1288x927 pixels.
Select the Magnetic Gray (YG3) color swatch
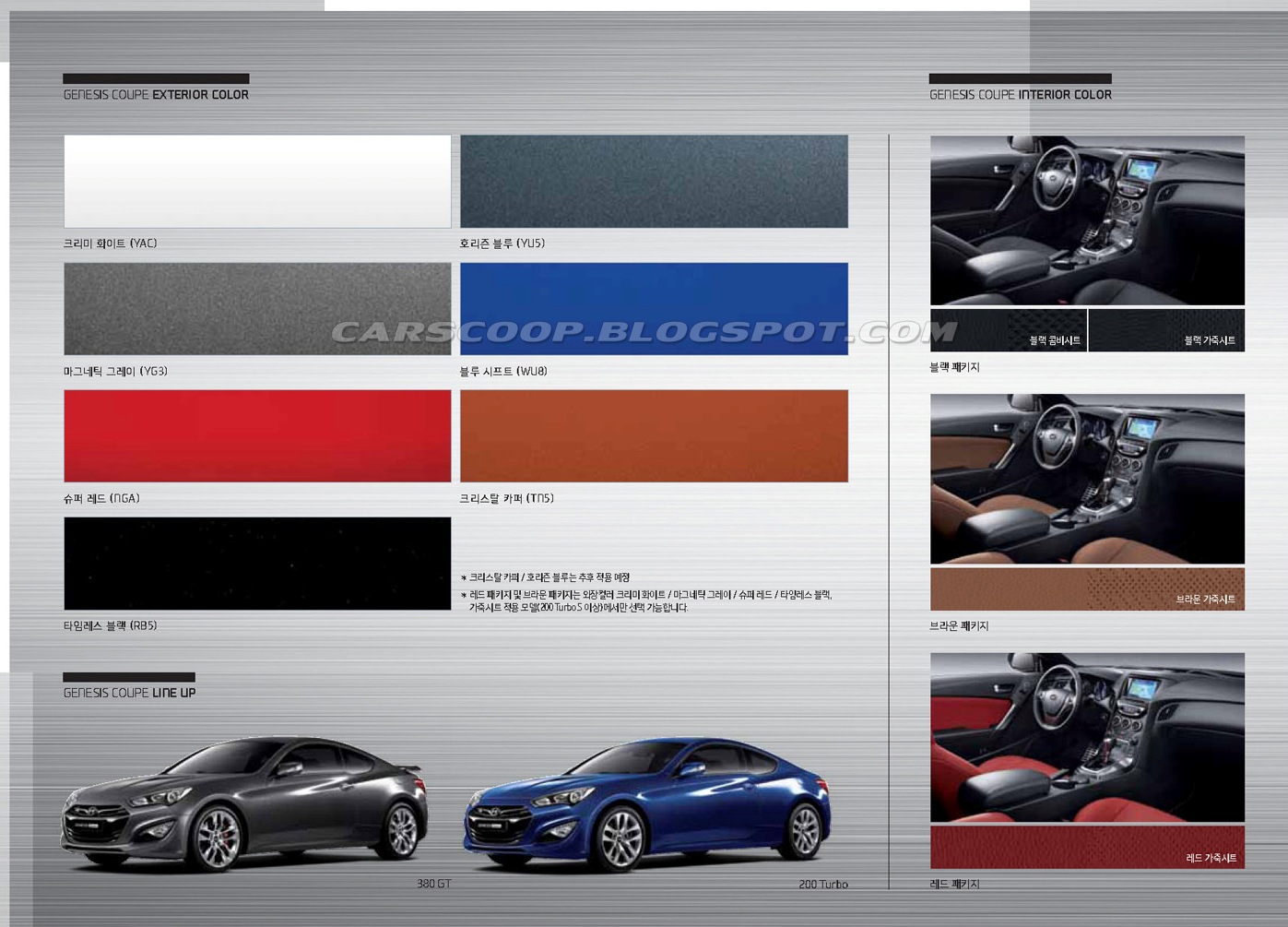[x=257, y=309]
